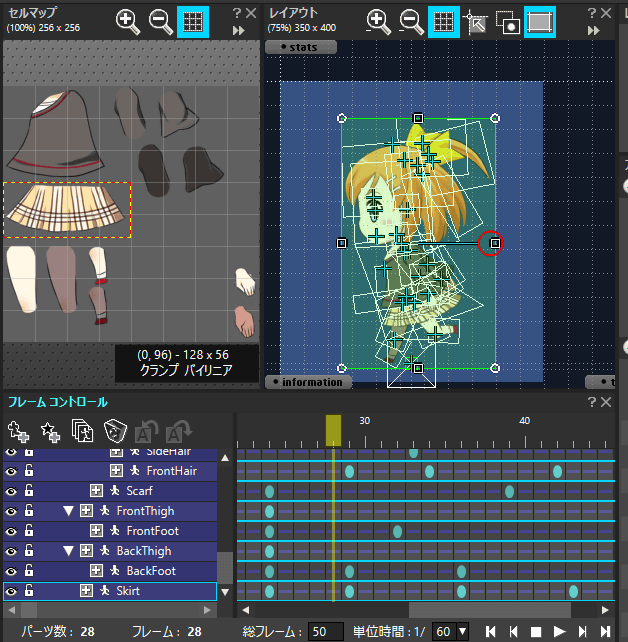This screenshot has height=642, width=628.
Task: Close the layout panel
Action: tap(606, 13)
